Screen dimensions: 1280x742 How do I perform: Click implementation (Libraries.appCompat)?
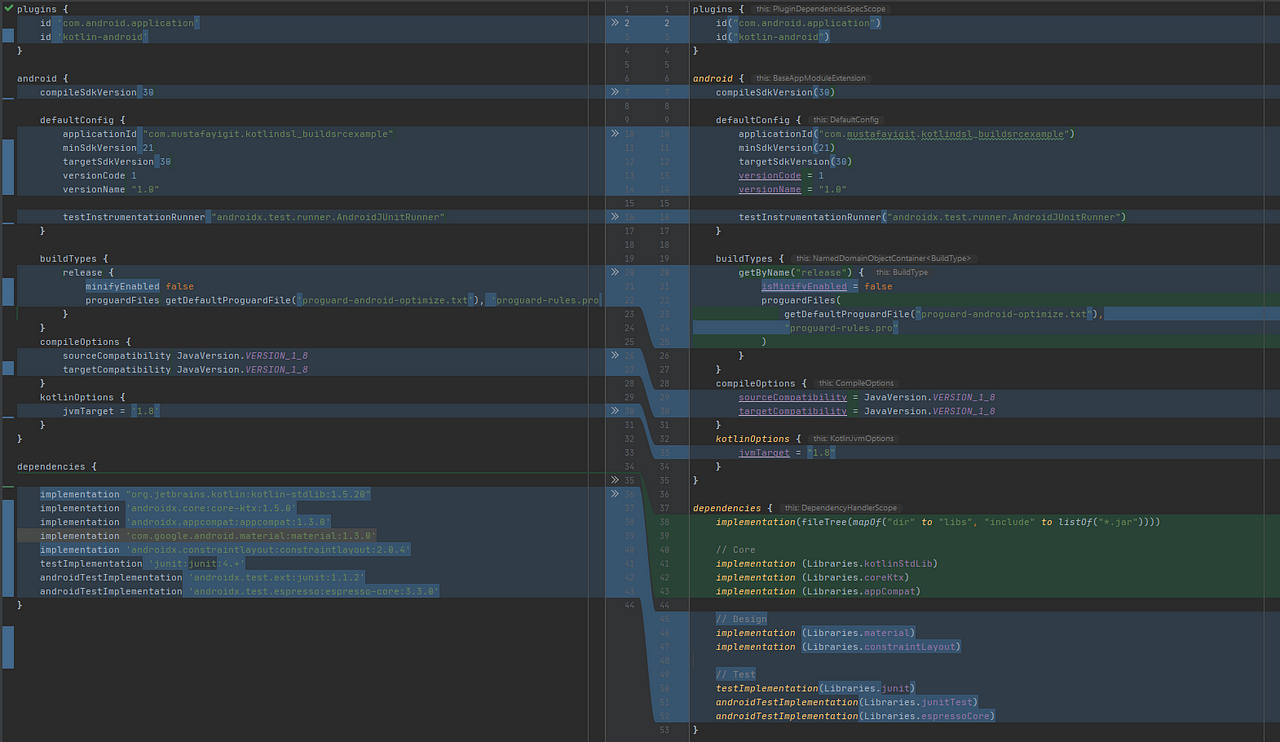tap(818, 591)
